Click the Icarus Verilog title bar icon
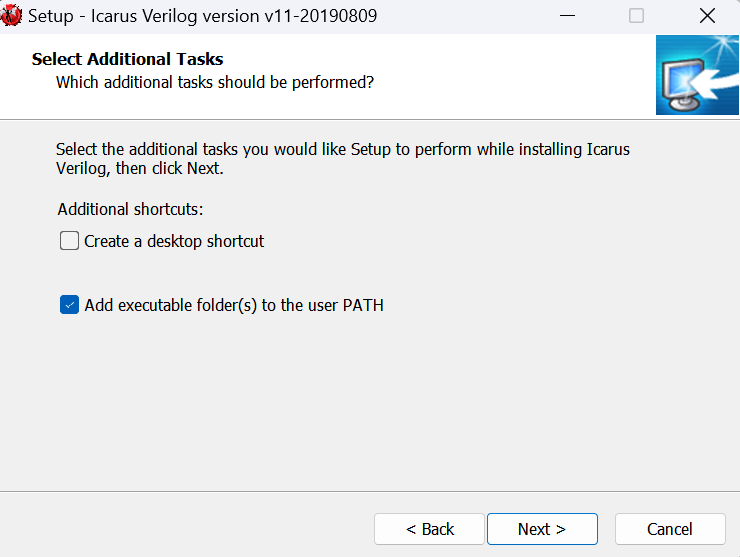 click(x=13, y=16)
